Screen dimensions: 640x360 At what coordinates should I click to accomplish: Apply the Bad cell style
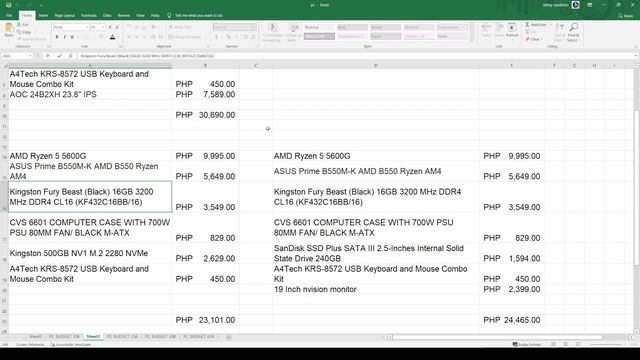(x=352, y=27)
